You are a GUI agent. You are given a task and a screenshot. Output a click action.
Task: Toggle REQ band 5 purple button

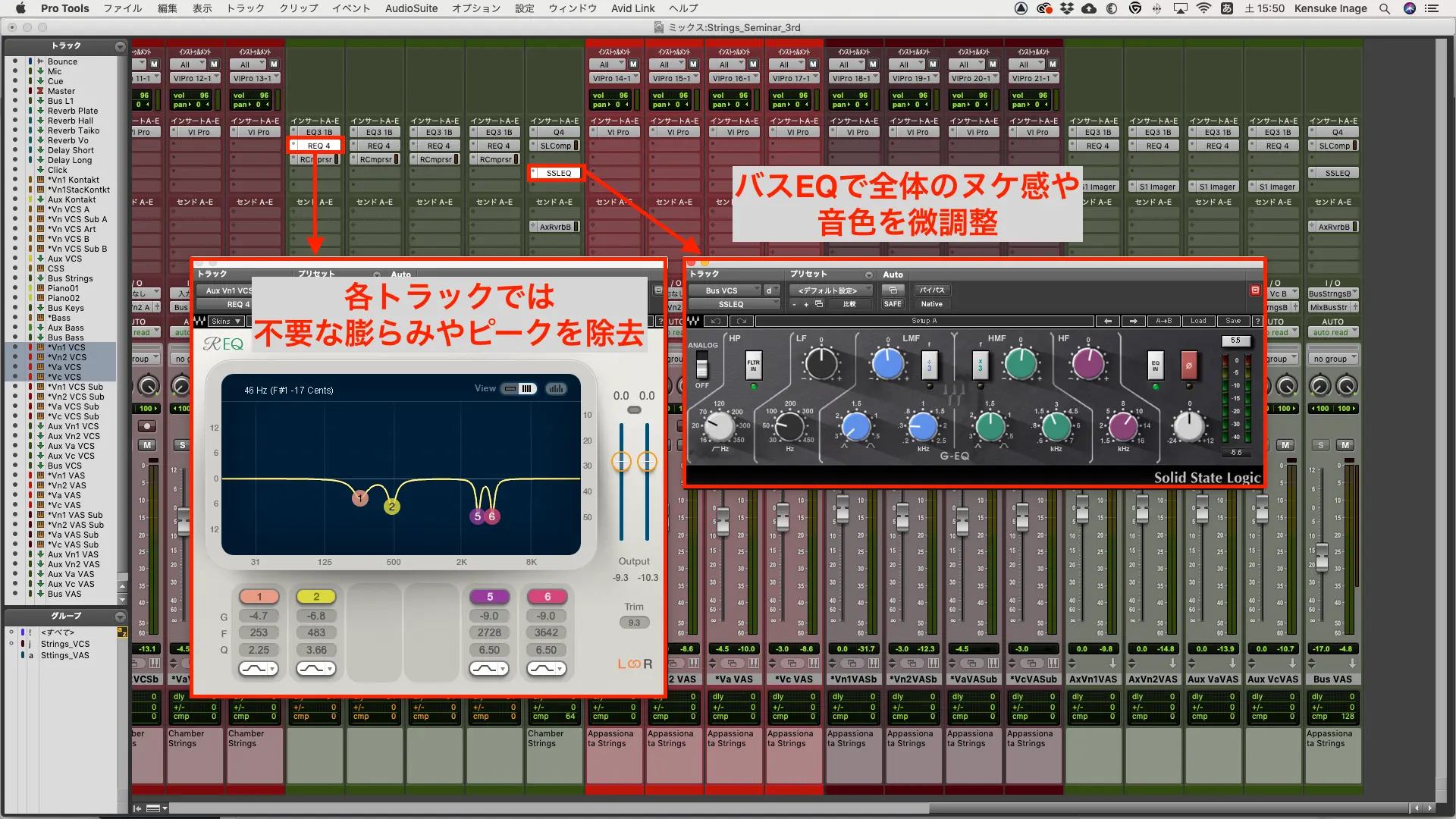[x=489, y=597]
